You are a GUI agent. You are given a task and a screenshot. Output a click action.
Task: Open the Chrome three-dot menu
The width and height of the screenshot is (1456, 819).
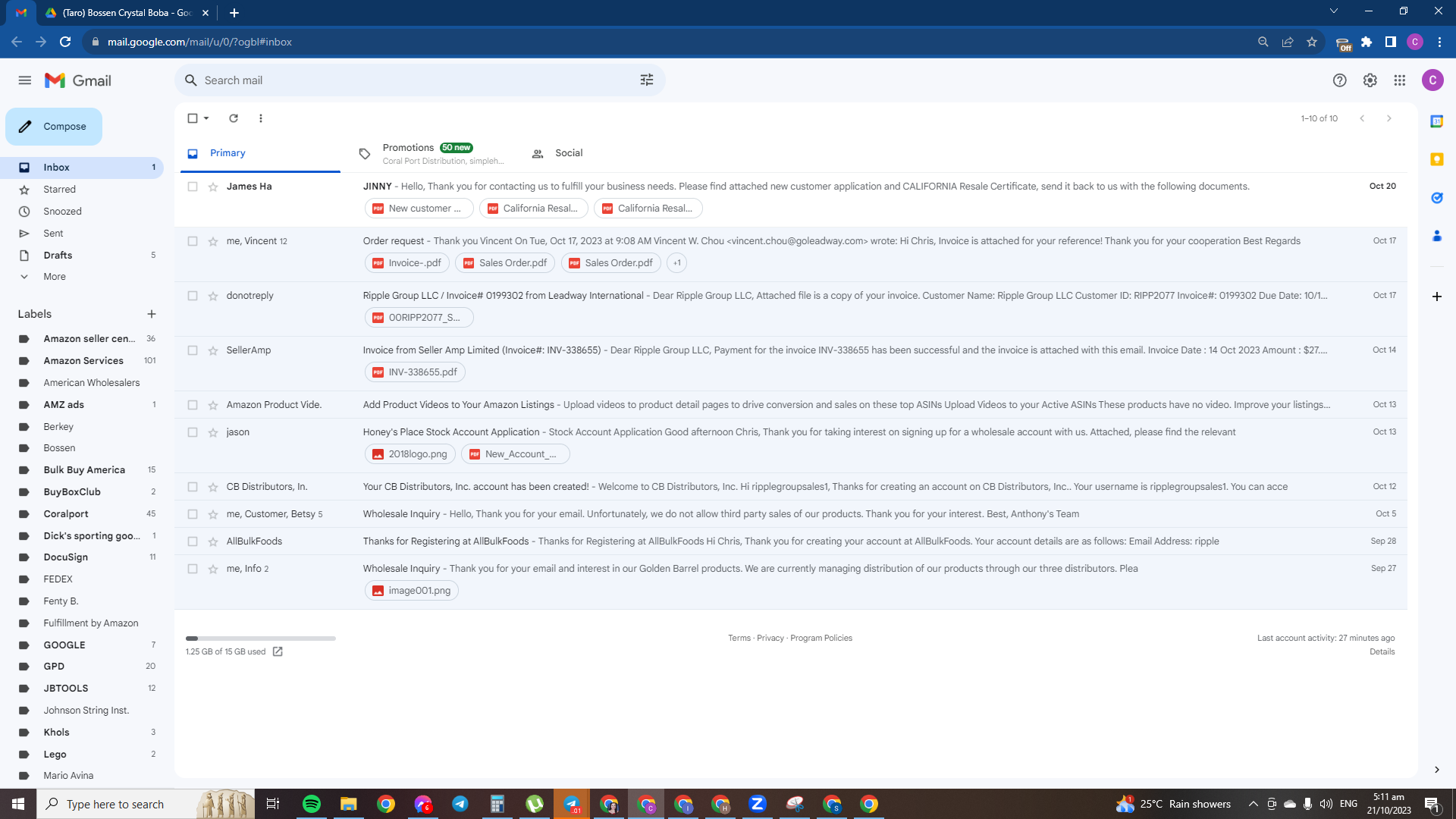1439,42
